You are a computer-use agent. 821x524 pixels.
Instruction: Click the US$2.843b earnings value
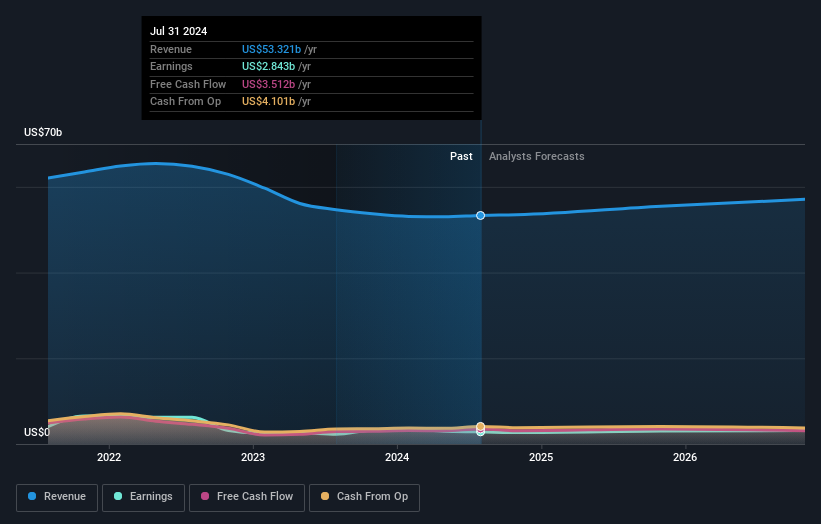269,66
